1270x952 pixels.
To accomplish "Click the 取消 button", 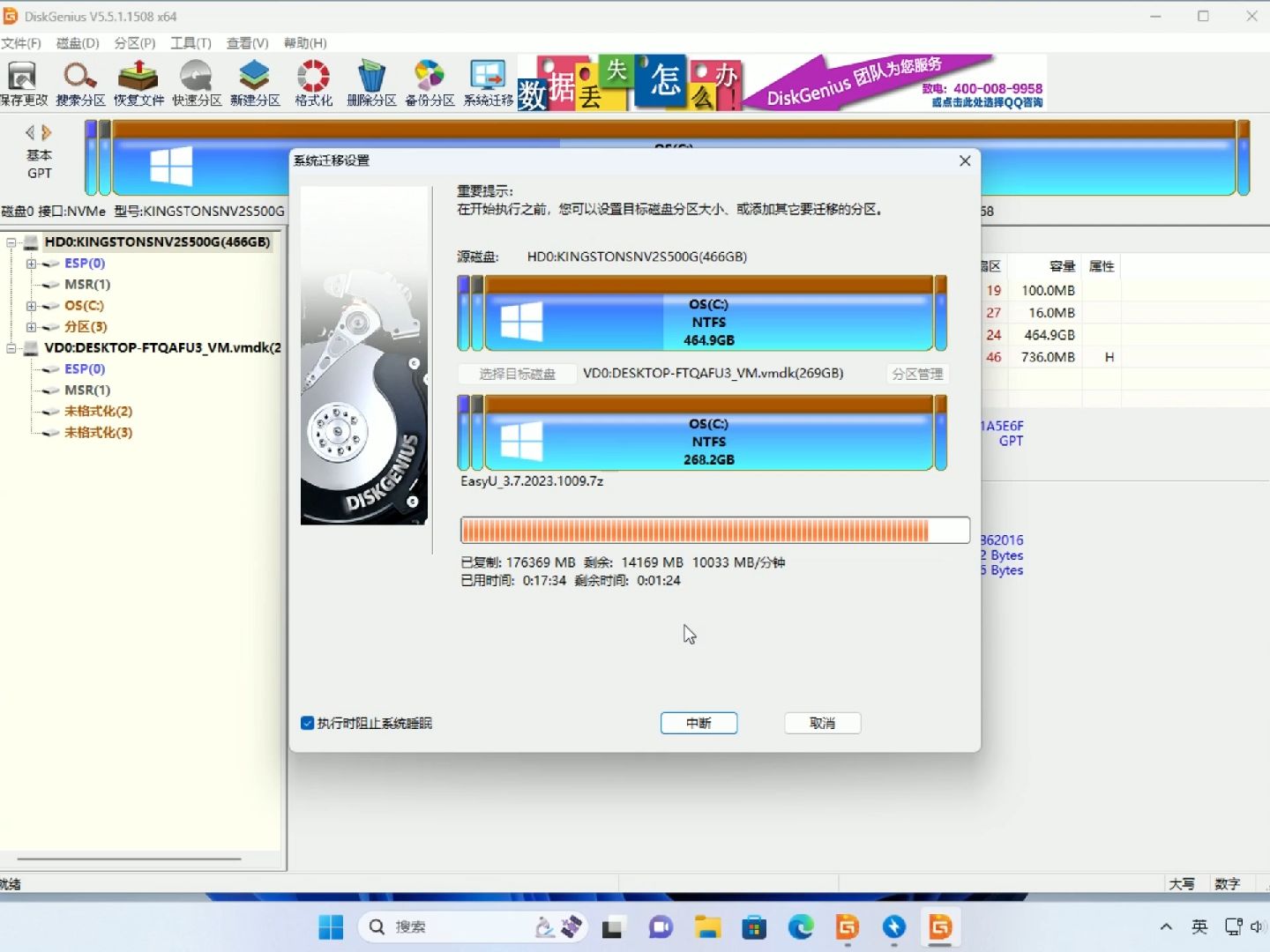I will [x=822, y=723].
